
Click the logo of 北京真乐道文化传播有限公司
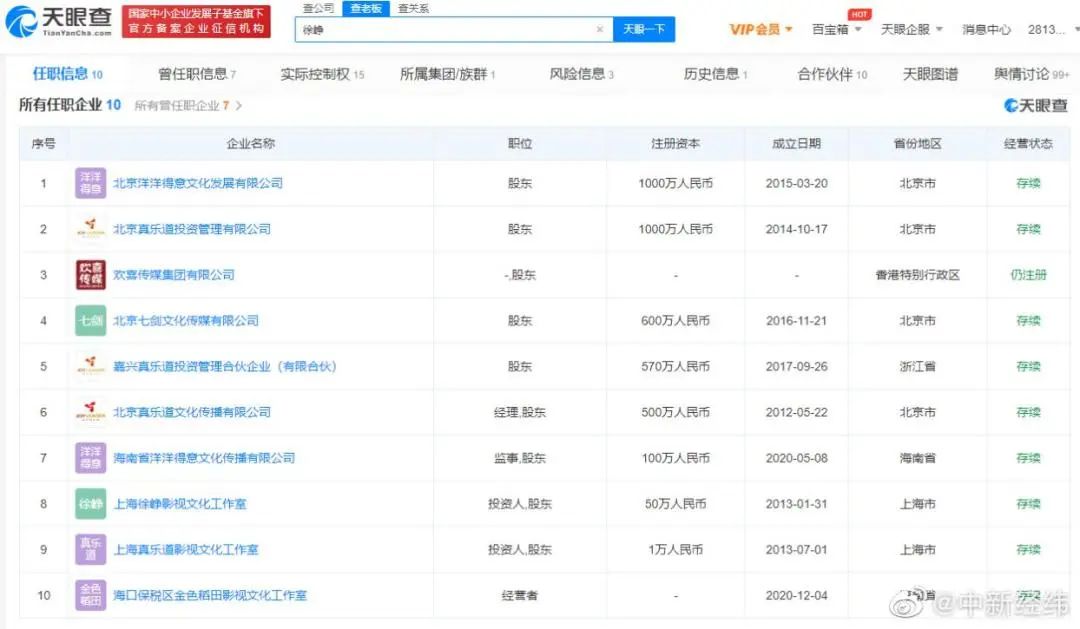90,412
